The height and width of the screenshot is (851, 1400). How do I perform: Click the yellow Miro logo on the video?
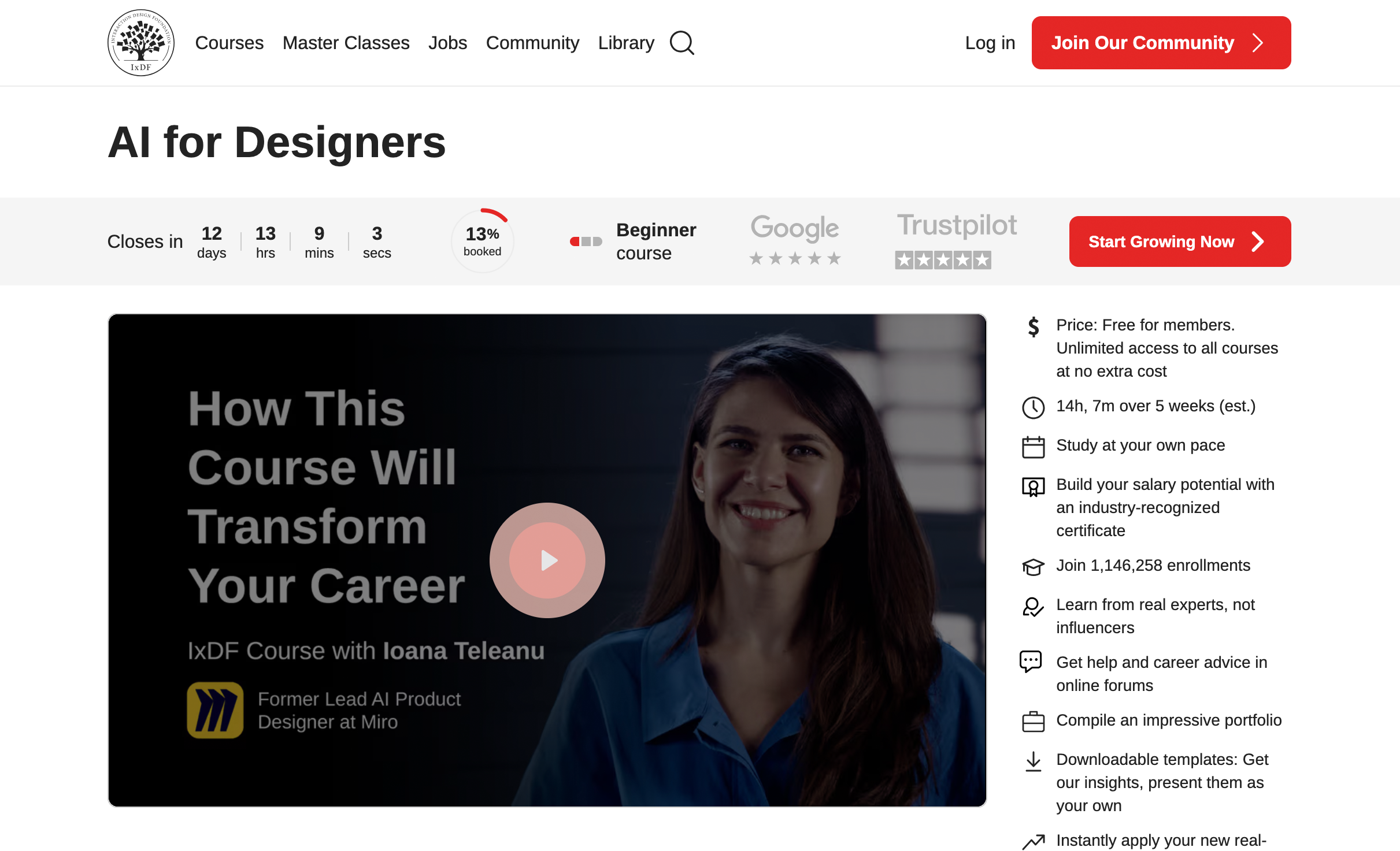click(x=215, y=710)
